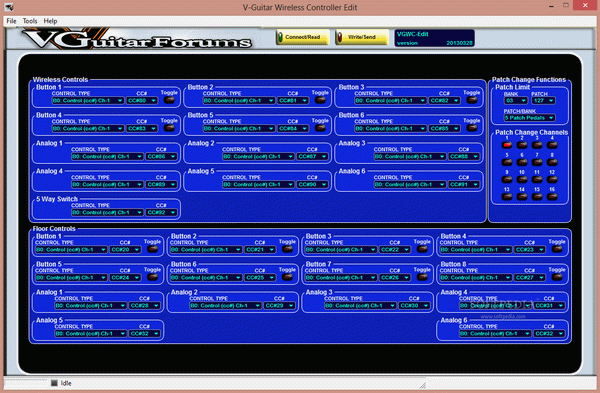Expand the 5 Patch Pedals dropdown
This screenshot has height=393, width=600.
(529, 118)
